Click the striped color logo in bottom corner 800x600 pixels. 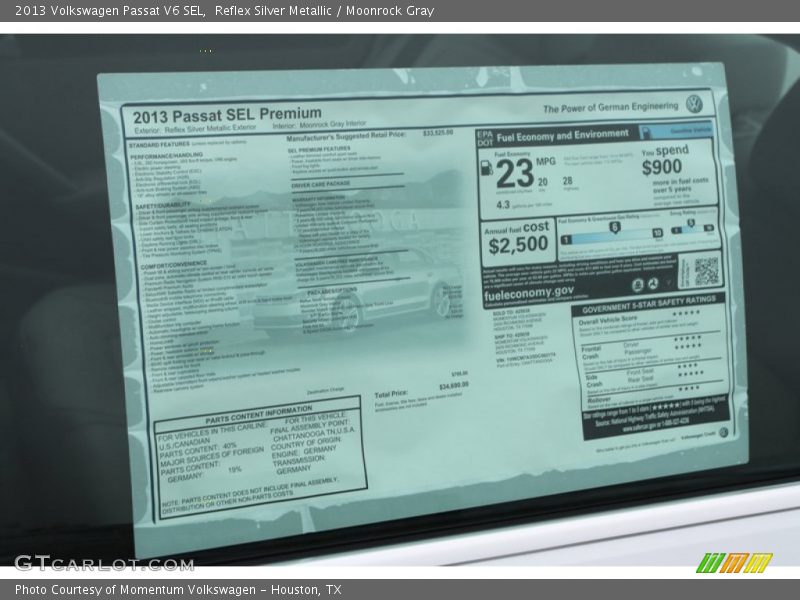click(x=733, y=563)
